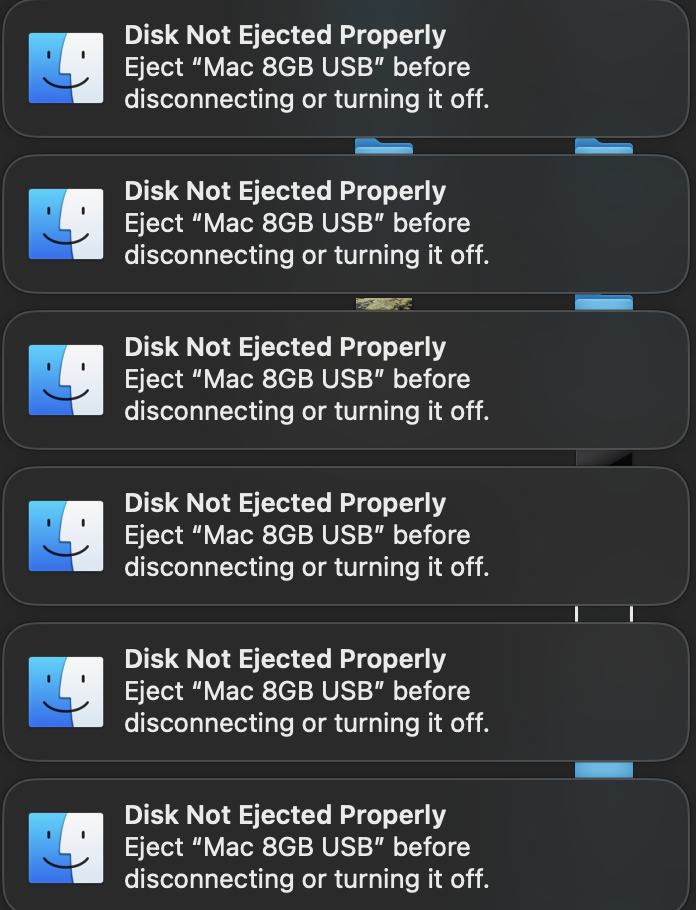Open the third notification's "Eject Mac 8GB USB" message
This screenshot has height=910, width=696.
[x=297, y=380]
